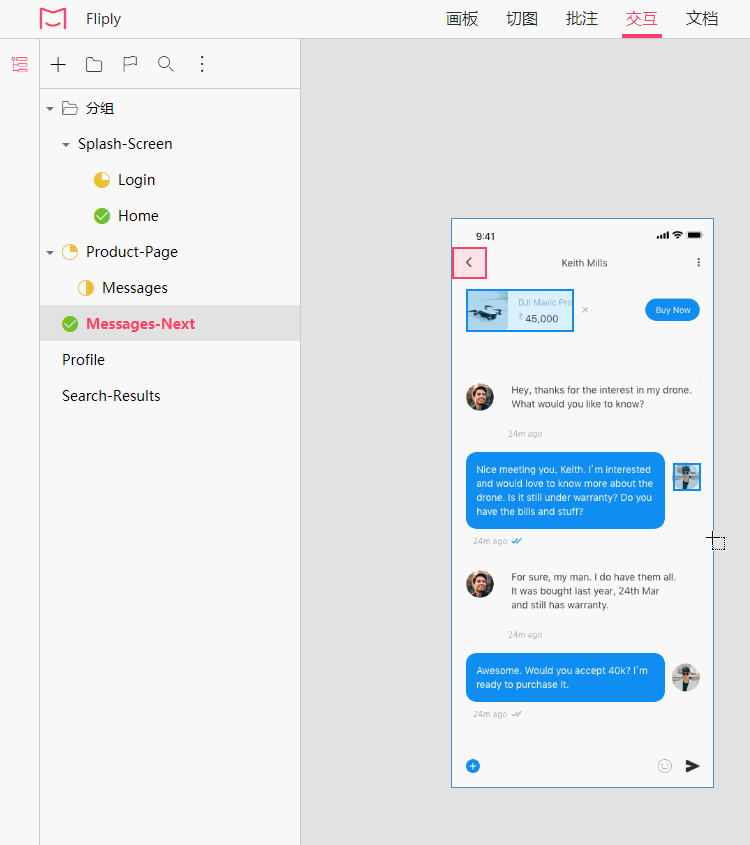Click the 'Keith Mills' chat title
Viewport: 750px width, 845px height.
[x=584, y=263]
